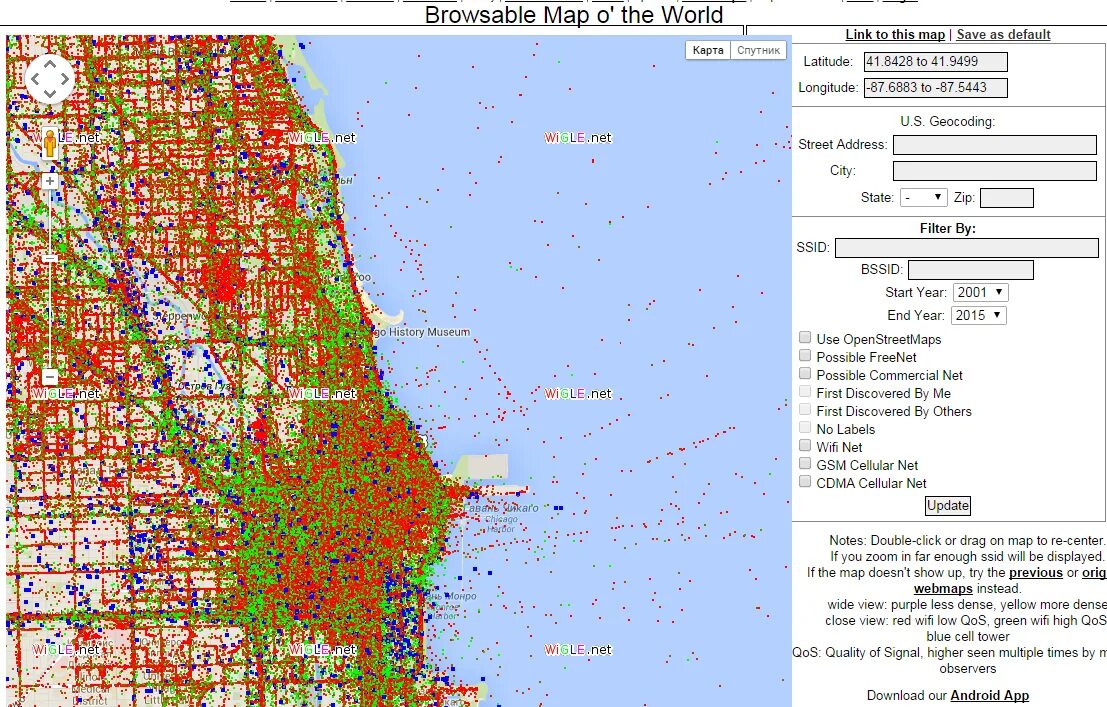Screen dimensions: 1107x707
Task: Click the Zip code field
Action: [x=1007, y=198]
